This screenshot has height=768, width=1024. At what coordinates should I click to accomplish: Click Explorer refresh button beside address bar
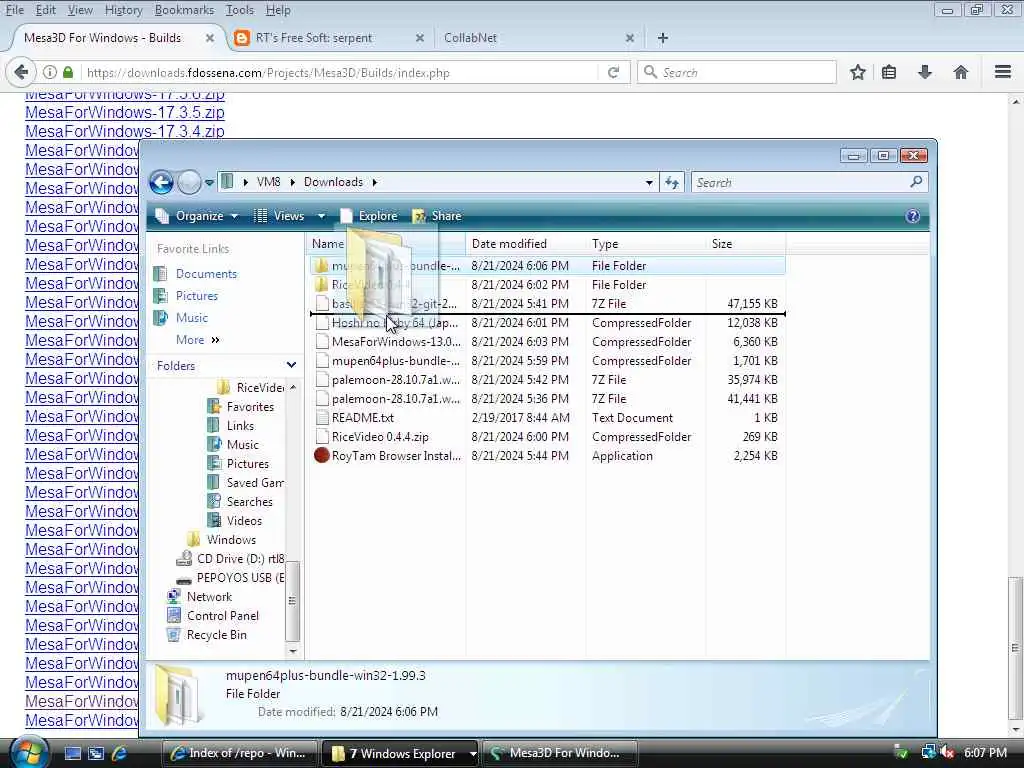click(672, 182)
